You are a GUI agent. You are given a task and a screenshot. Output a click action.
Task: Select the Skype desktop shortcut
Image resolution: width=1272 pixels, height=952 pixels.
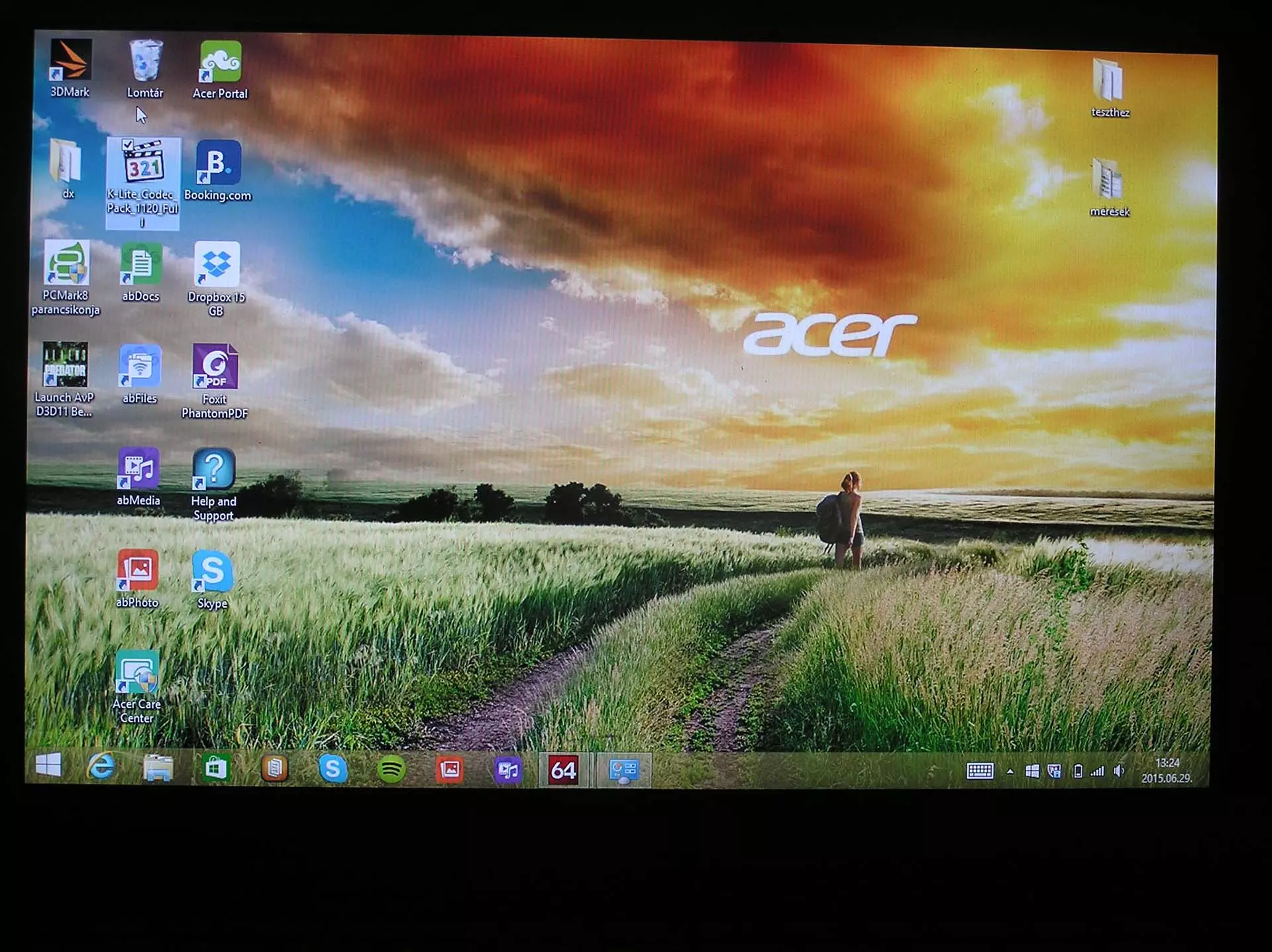[x=212, y=580]
